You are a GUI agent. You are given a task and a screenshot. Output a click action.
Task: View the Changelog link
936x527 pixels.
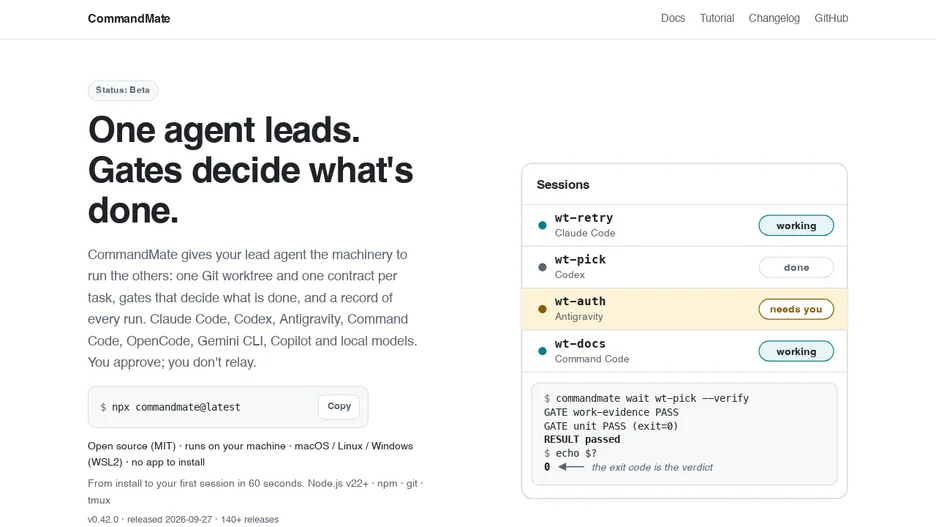tap(774, 18)
